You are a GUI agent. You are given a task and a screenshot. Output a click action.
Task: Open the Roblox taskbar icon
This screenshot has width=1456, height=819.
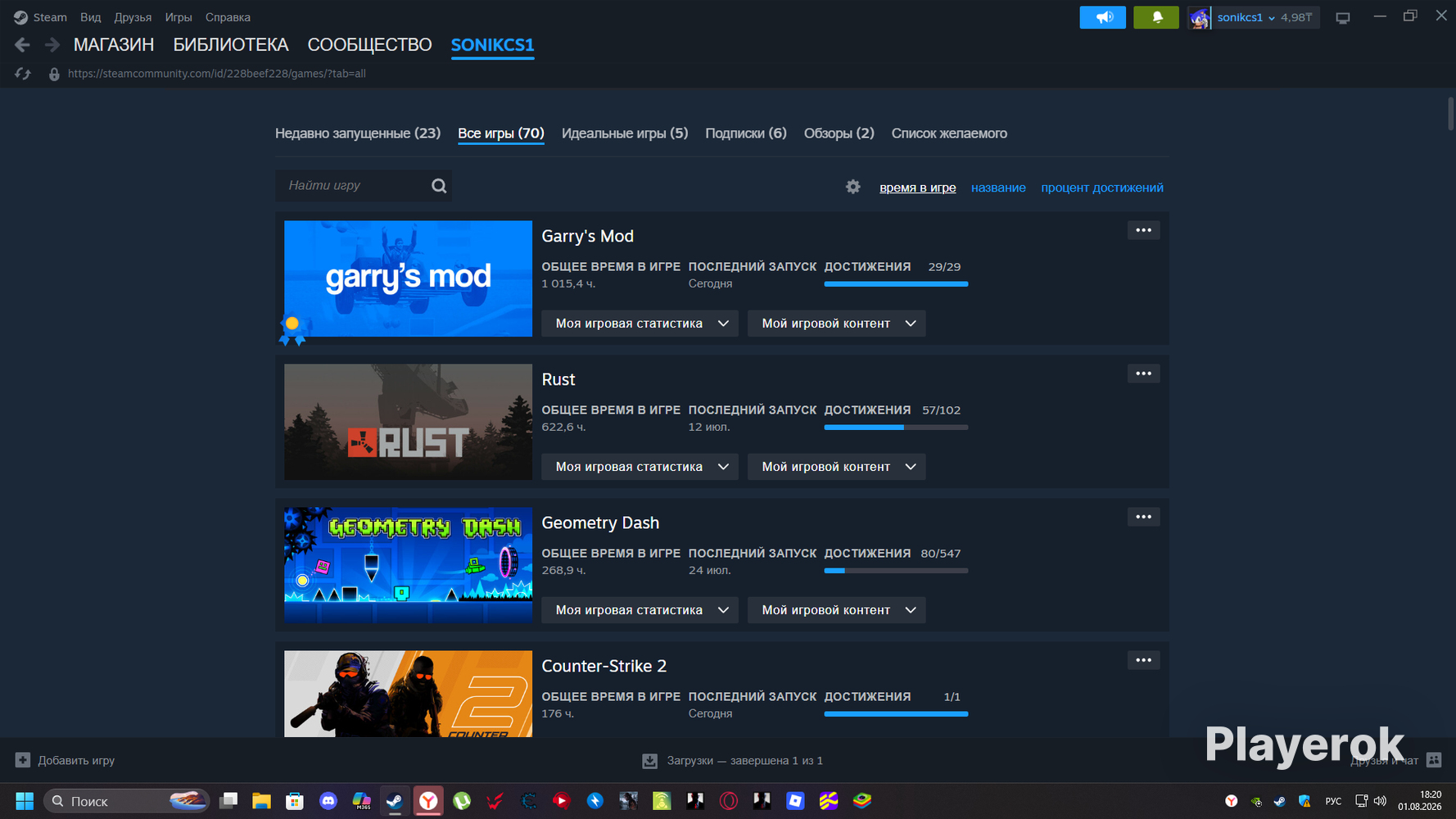795,801
